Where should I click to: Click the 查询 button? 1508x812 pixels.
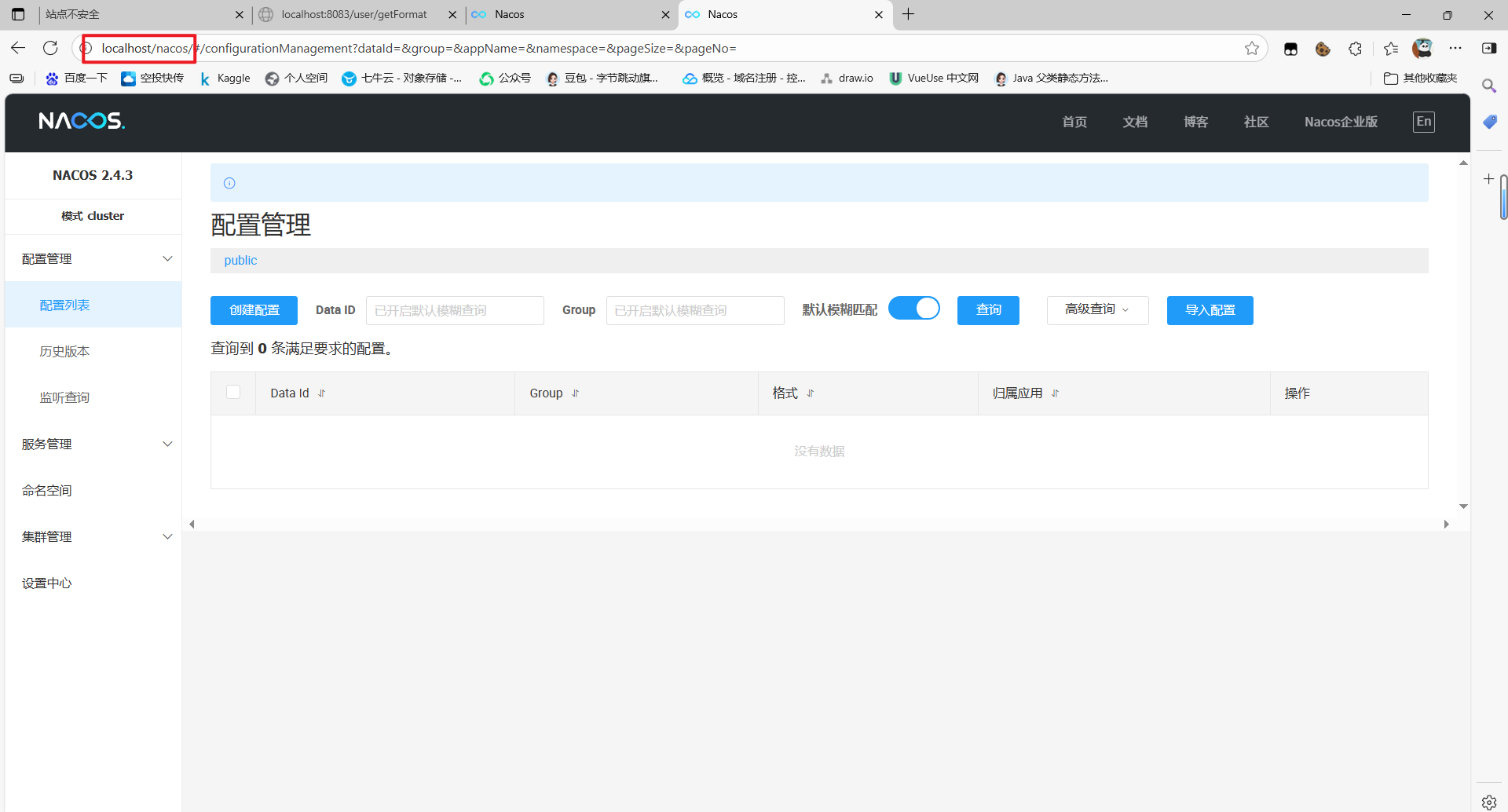988,310
